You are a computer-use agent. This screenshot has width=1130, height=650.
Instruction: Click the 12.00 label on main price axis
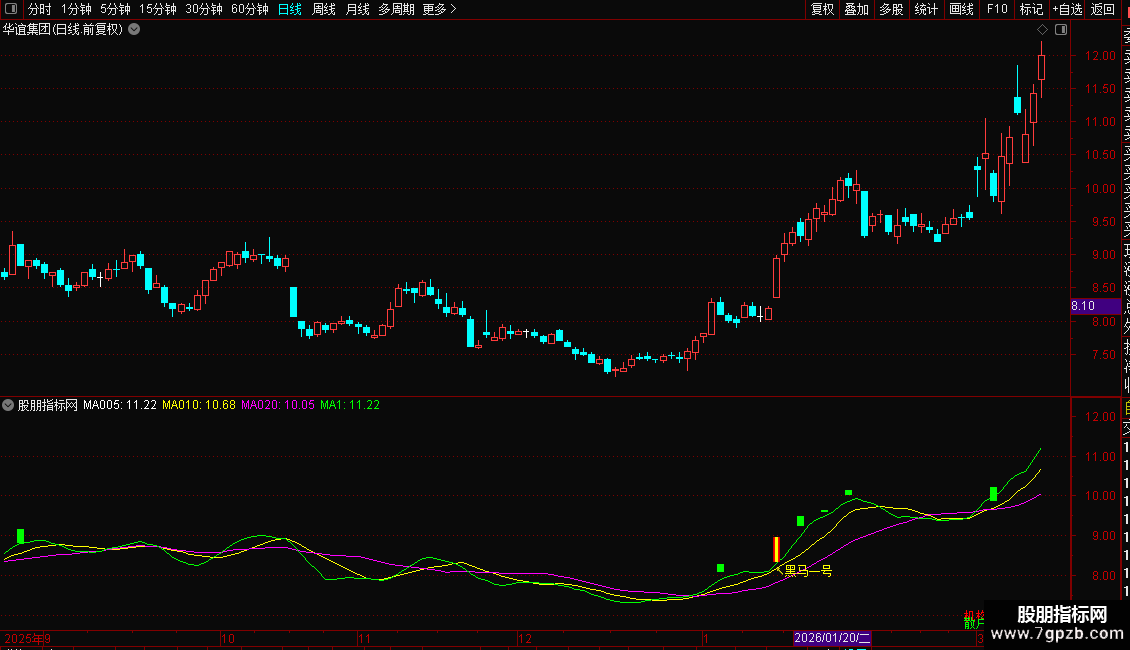(x=1100, y=55)
